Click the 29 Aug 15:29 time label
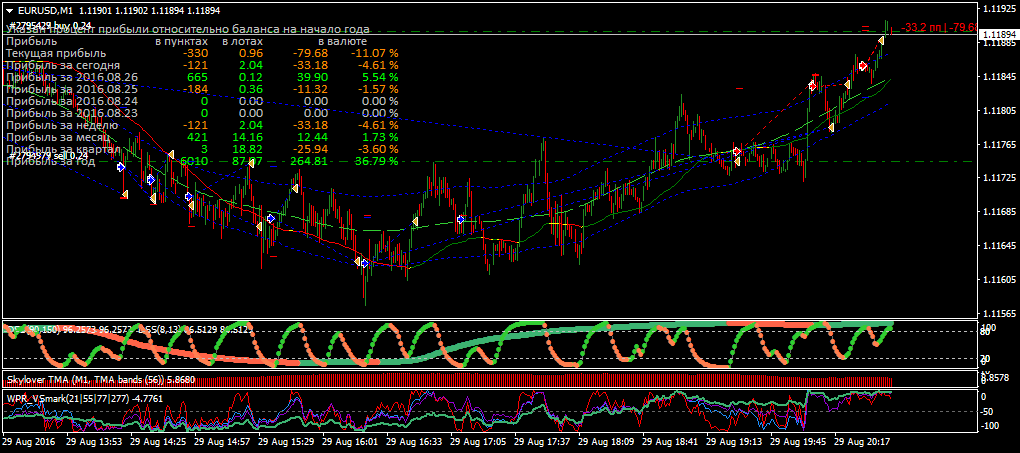1020x453 pixels. click(284, 441)
